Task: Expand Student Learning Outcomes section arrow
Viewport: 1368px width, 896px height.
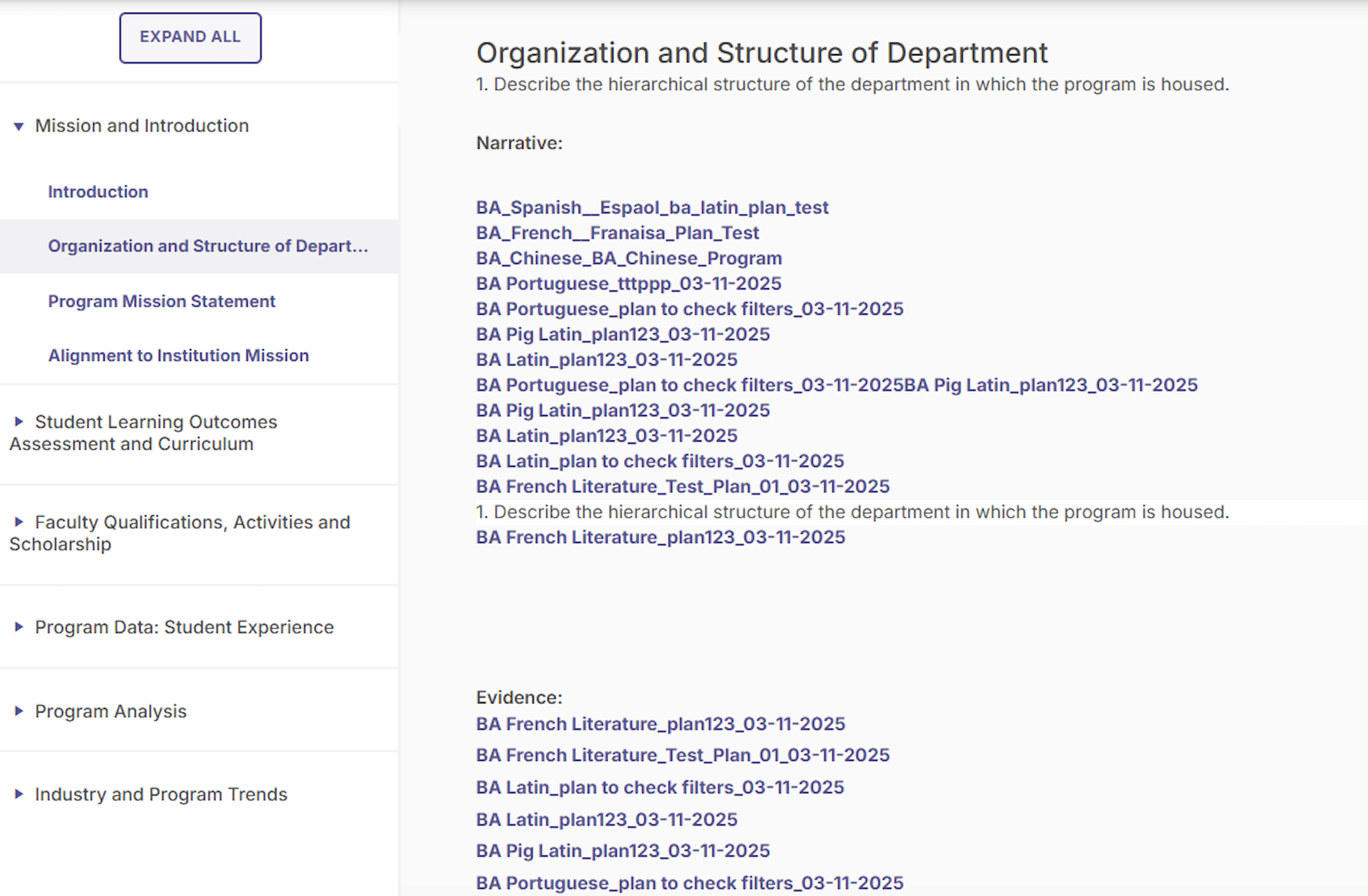Action: click(x=19, y=421)
